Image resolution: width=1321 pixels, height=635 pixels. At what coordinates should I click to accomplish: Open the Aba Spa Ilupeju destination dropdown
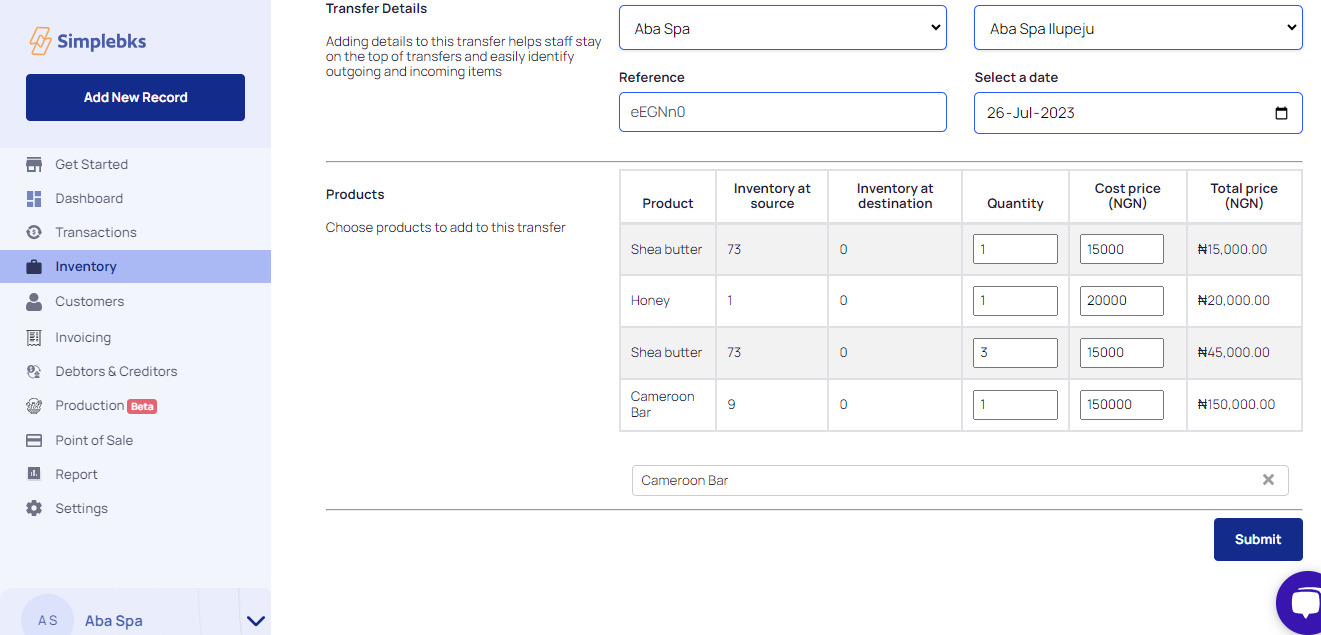click(1138, 28)
